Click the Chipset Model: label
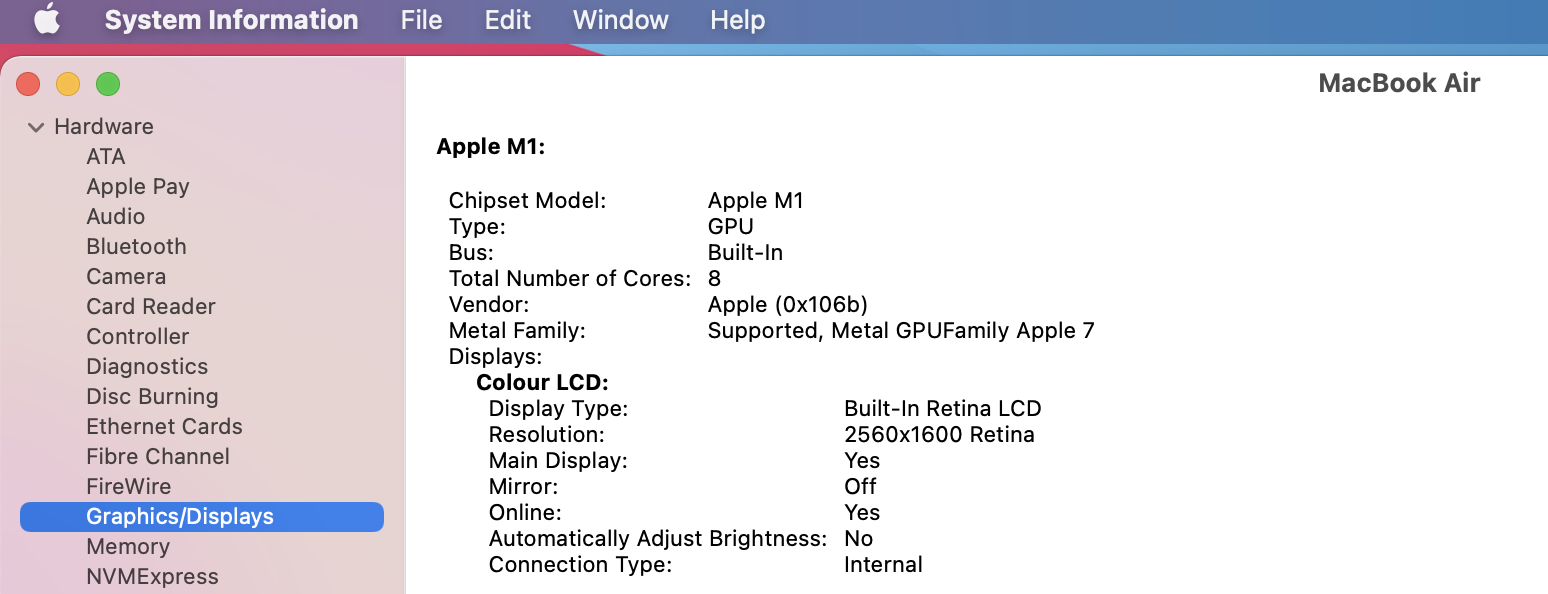The height and width of the screenshot is (594, 1548). (528, 200)
